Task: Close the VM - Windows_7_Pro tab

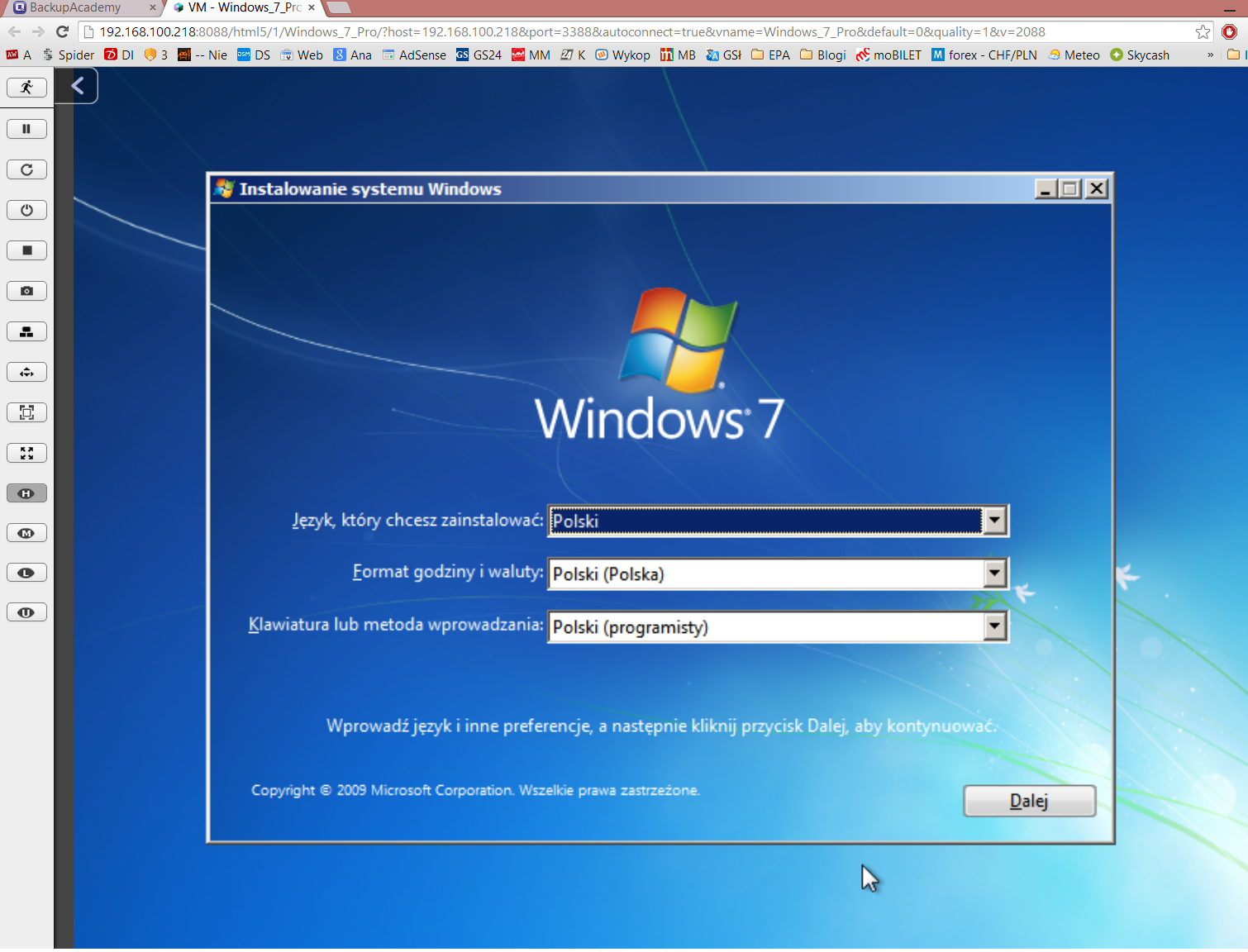Action: [312, 7]
